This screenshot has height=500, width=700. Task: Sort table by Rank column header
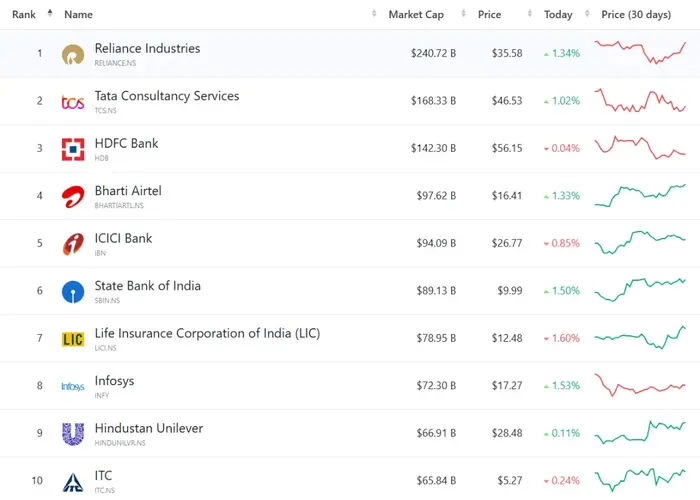pyautogui.click(x=24, y=15)
